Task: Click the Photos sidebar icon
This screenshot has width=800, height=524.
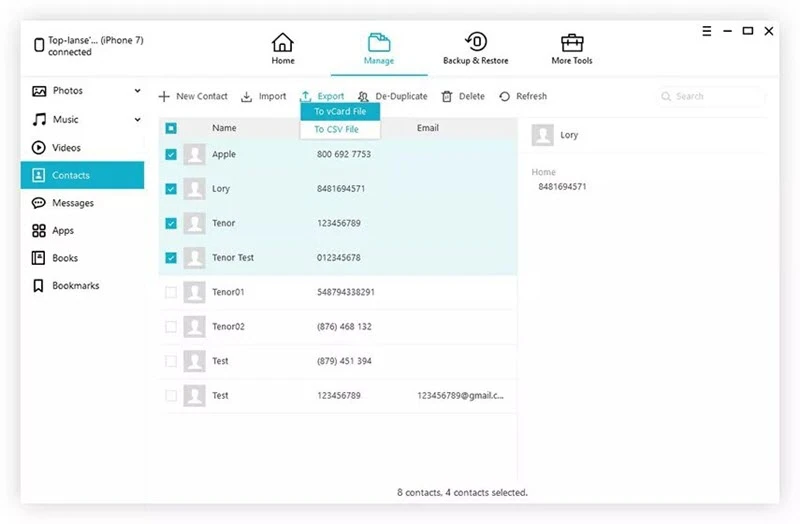Action: point(39,91)
